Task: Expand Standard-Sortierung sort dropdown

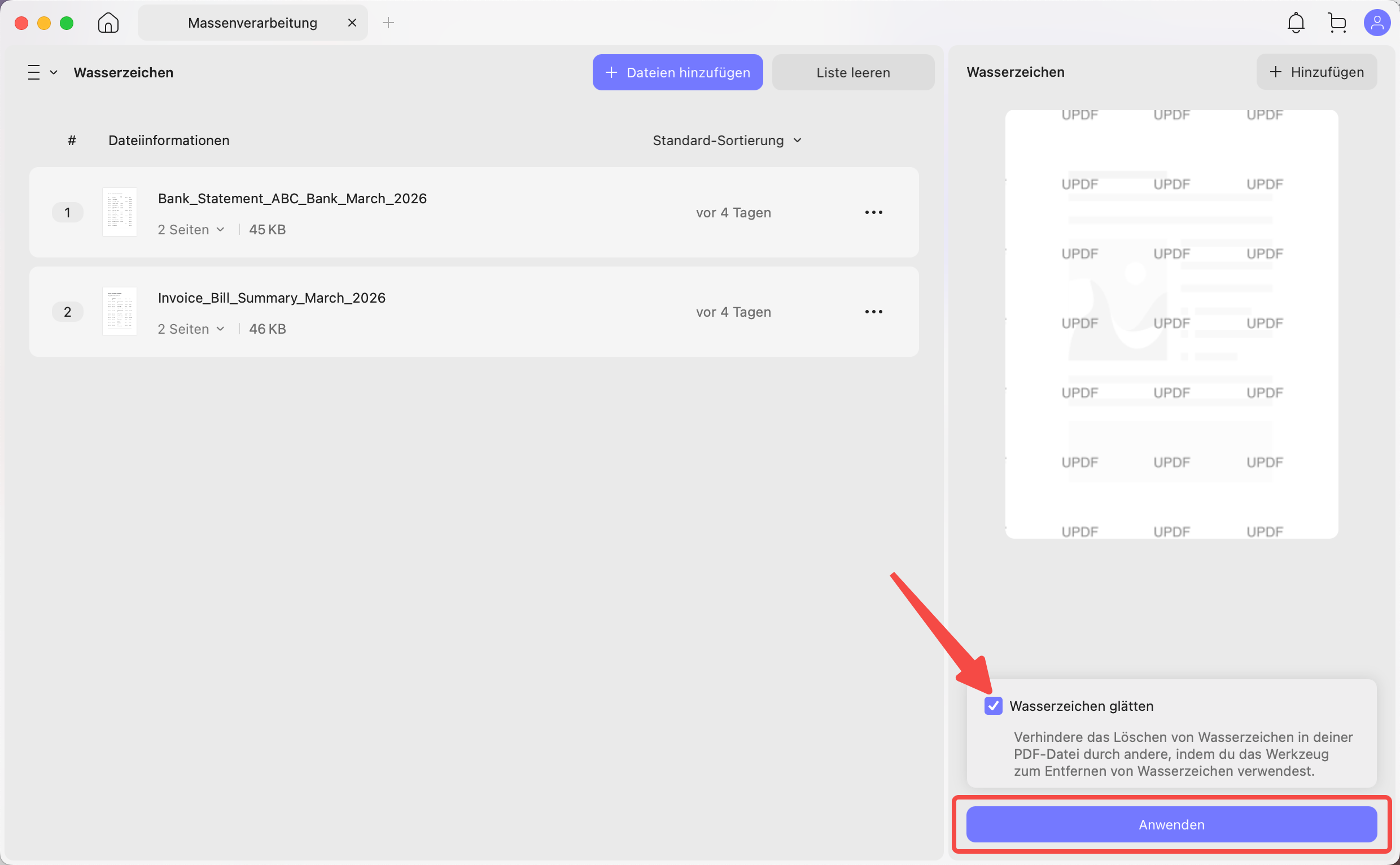Action: (x=727, y=141)
